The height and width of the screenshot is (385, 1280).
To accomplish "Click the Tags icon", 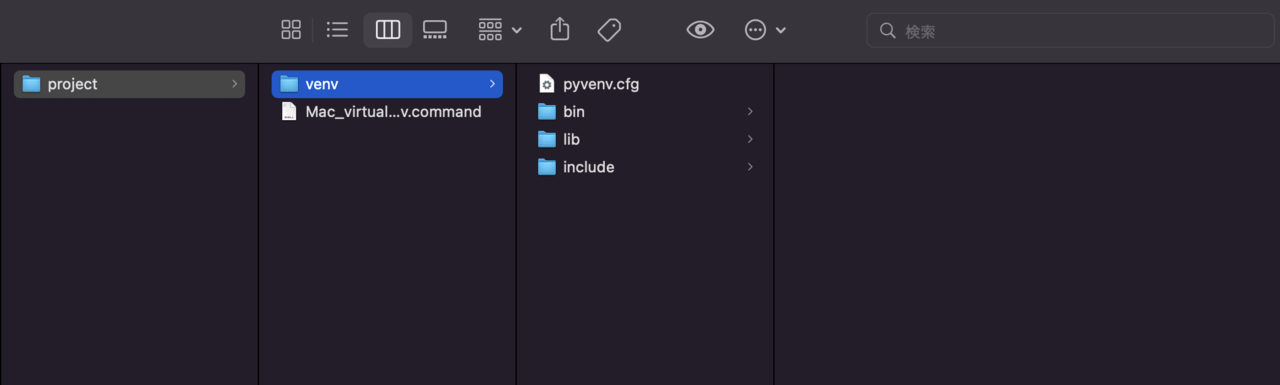I will 609,30.
